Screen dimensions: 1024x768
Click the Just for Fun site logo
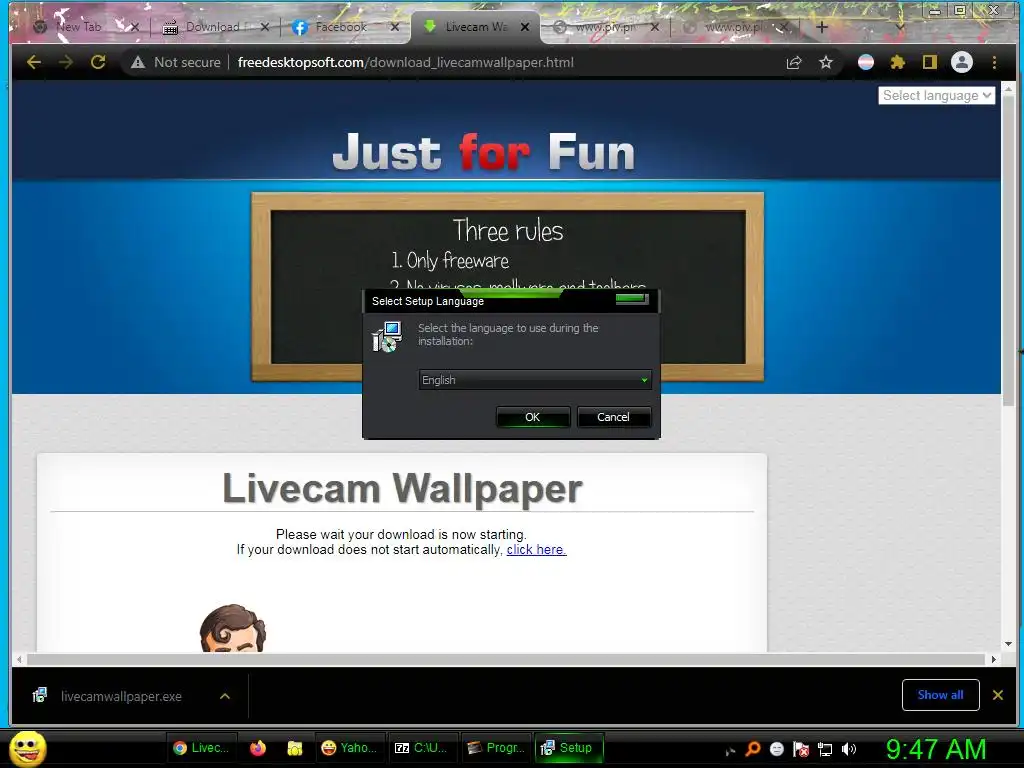tap(484, 152)
